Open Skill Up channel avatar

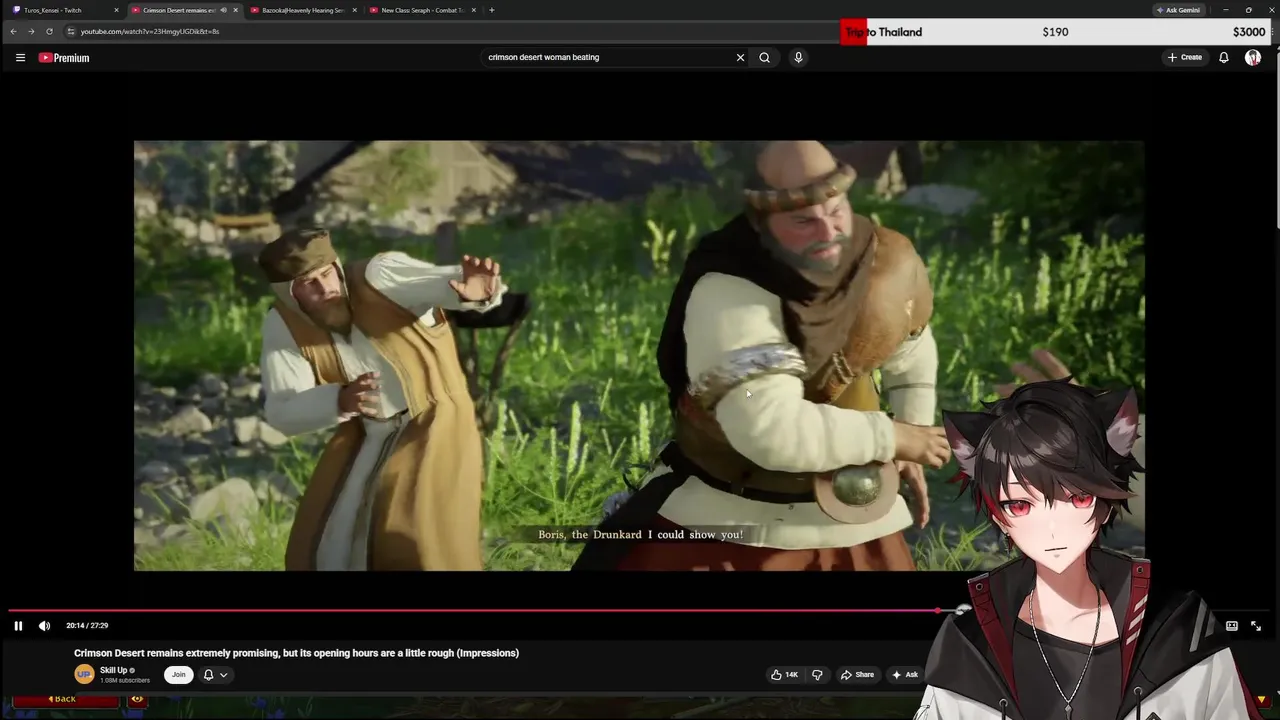(x=84, y=674)
